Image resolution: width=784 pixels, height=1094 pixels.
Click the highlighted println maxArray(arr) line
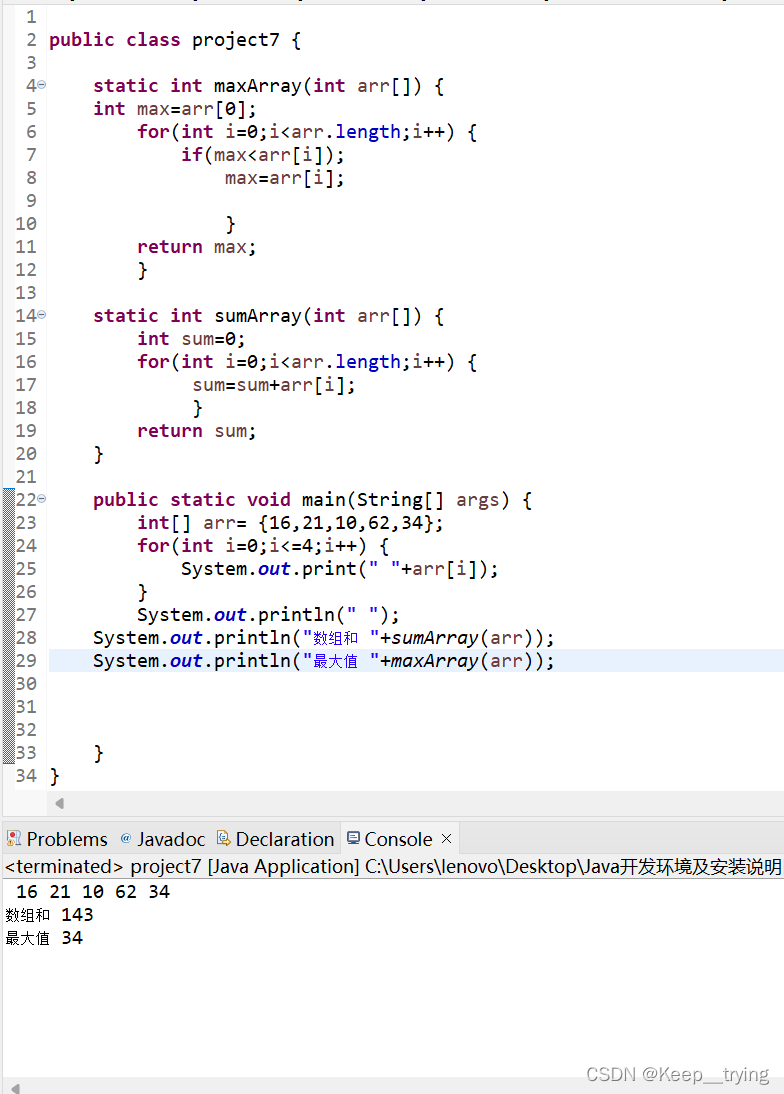pos(324,661)
